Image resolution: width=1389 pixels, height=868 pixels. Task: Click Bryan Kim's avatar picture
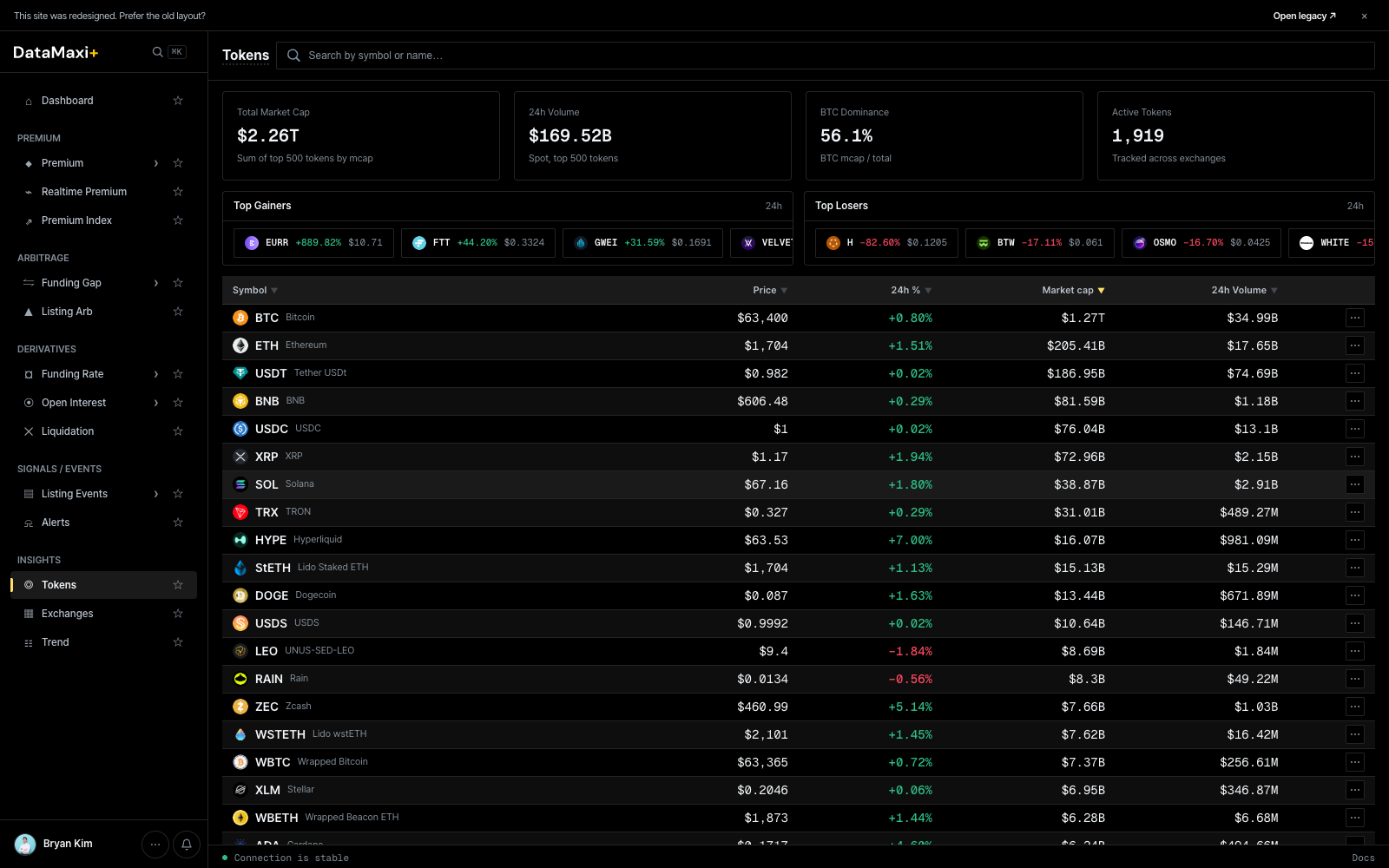tap(25, 844)
